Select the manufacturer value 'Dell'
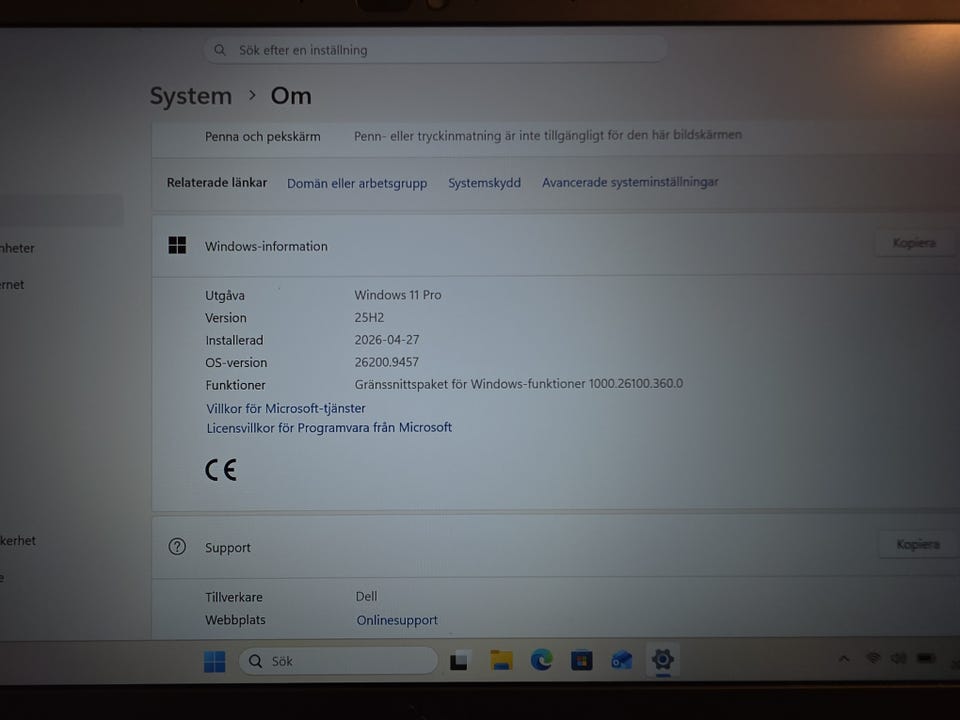 tap(366, 596)
